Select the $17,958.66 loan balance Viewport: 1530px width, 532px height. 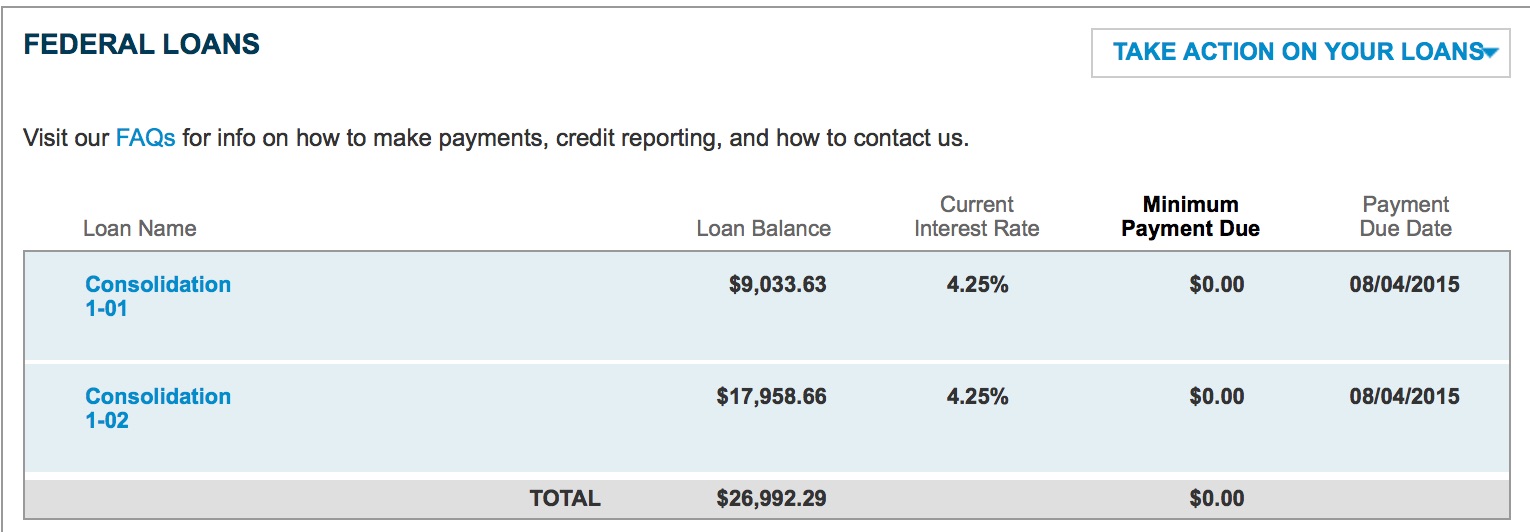pyautogui.click(x=771, y=397)
